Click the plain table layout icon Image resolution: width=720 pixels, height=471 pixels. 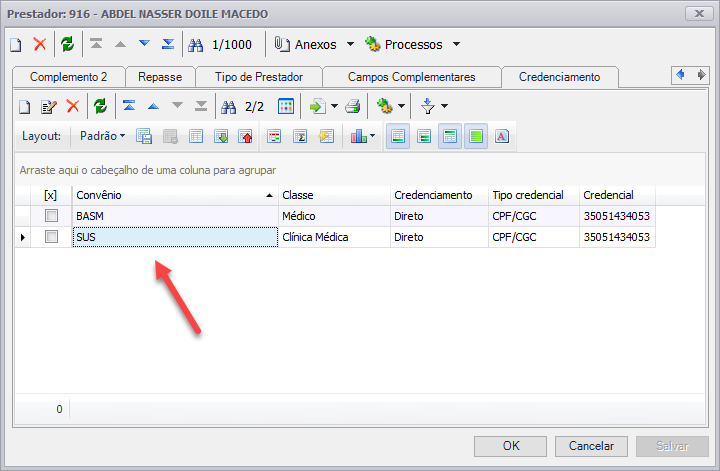[196, 137]
